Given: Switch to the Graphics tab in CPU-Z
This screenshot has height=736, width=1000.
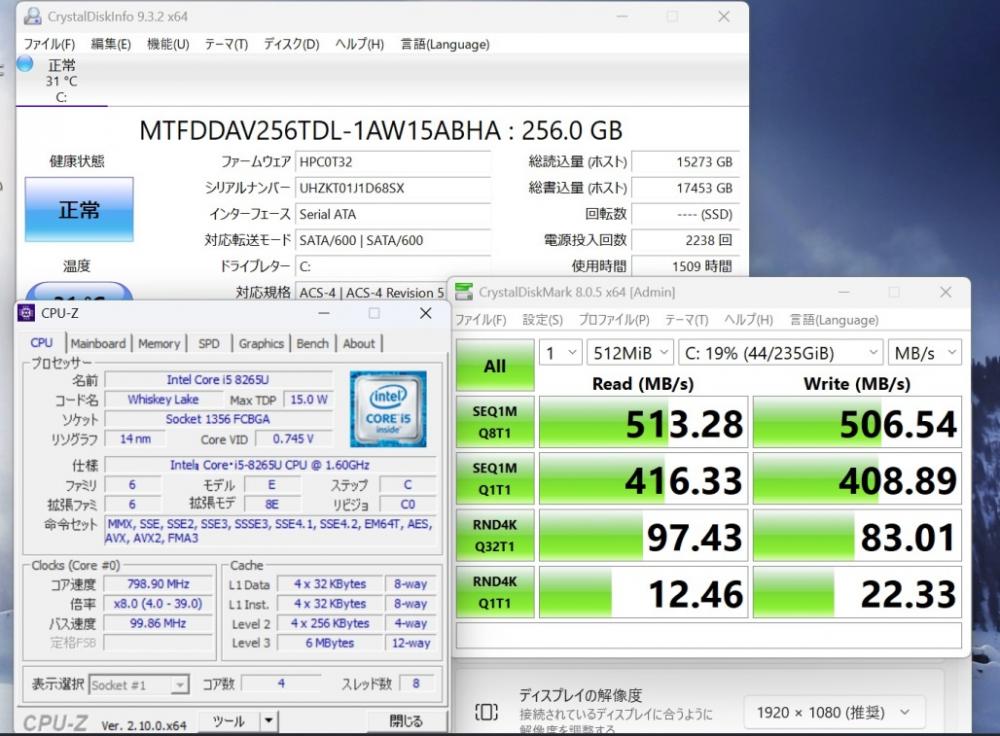Looking at the screenshot, I should (261, 344).
